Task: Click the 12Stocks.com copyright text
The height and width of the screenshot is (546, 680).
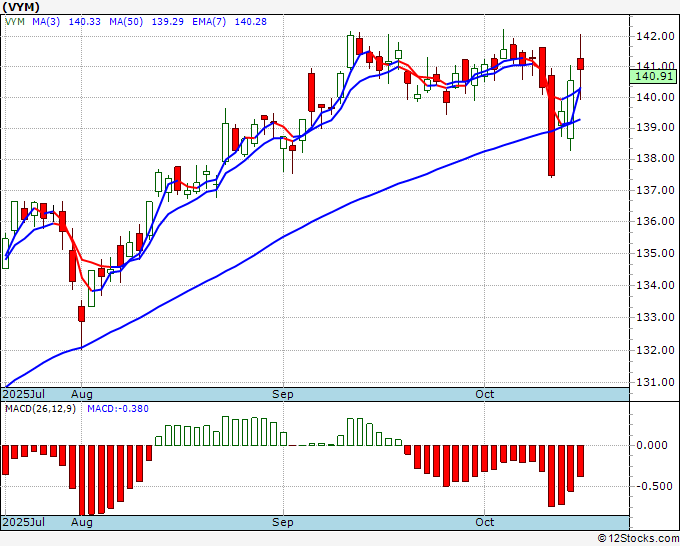Action: [638, 539]
